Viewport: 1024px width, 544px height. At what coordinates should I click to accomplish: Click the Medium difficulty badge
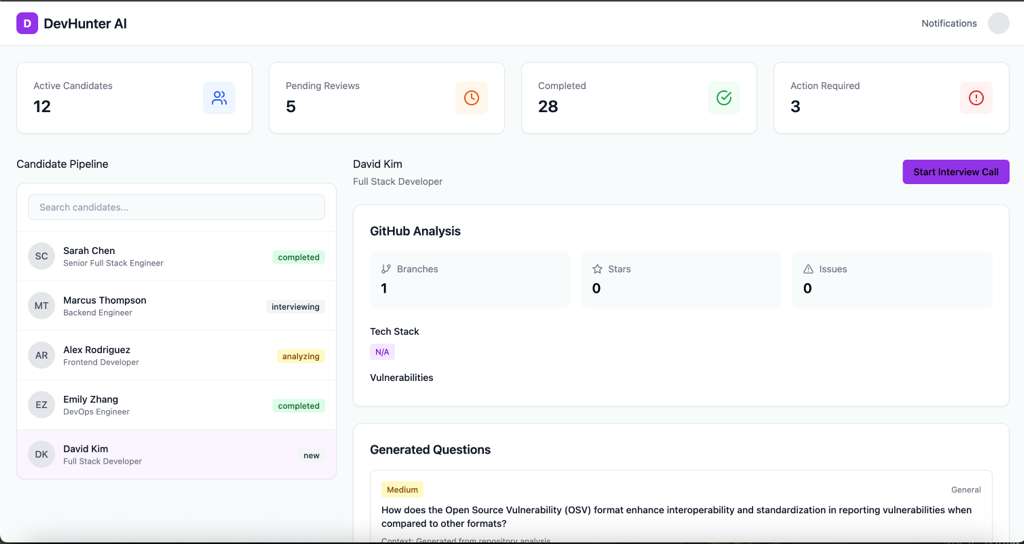(402, 490)
